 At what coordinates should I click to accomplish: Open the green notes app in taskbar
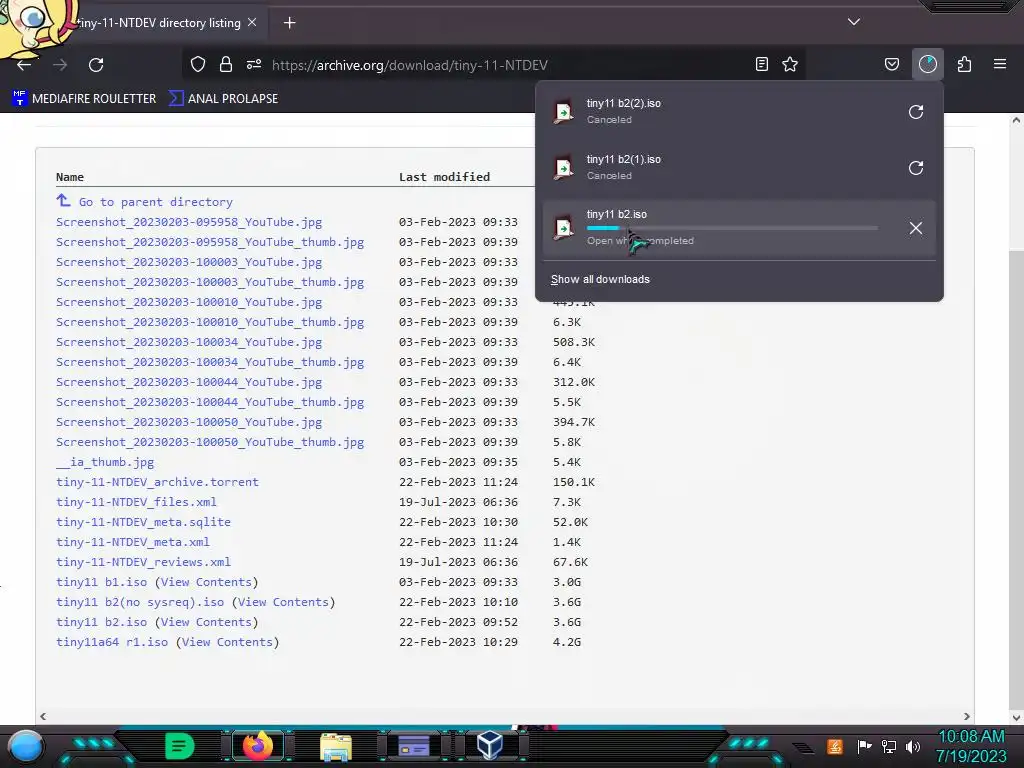pyautogui.click(x=180, y=746)
